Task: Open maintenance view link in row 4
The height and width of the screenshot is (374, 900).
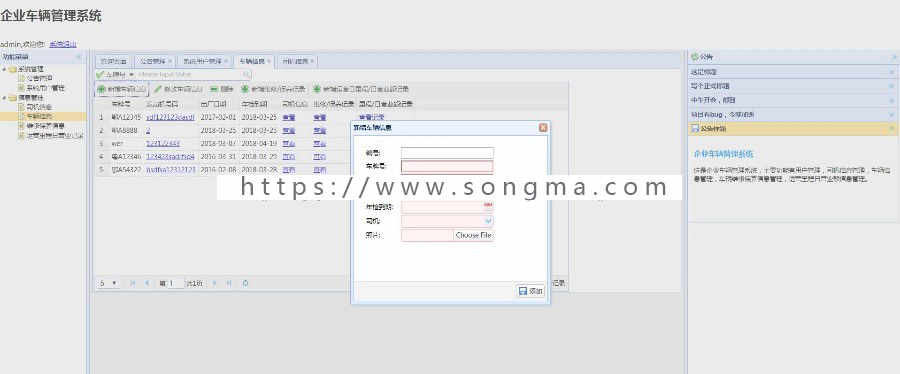Action: (320, 157)
